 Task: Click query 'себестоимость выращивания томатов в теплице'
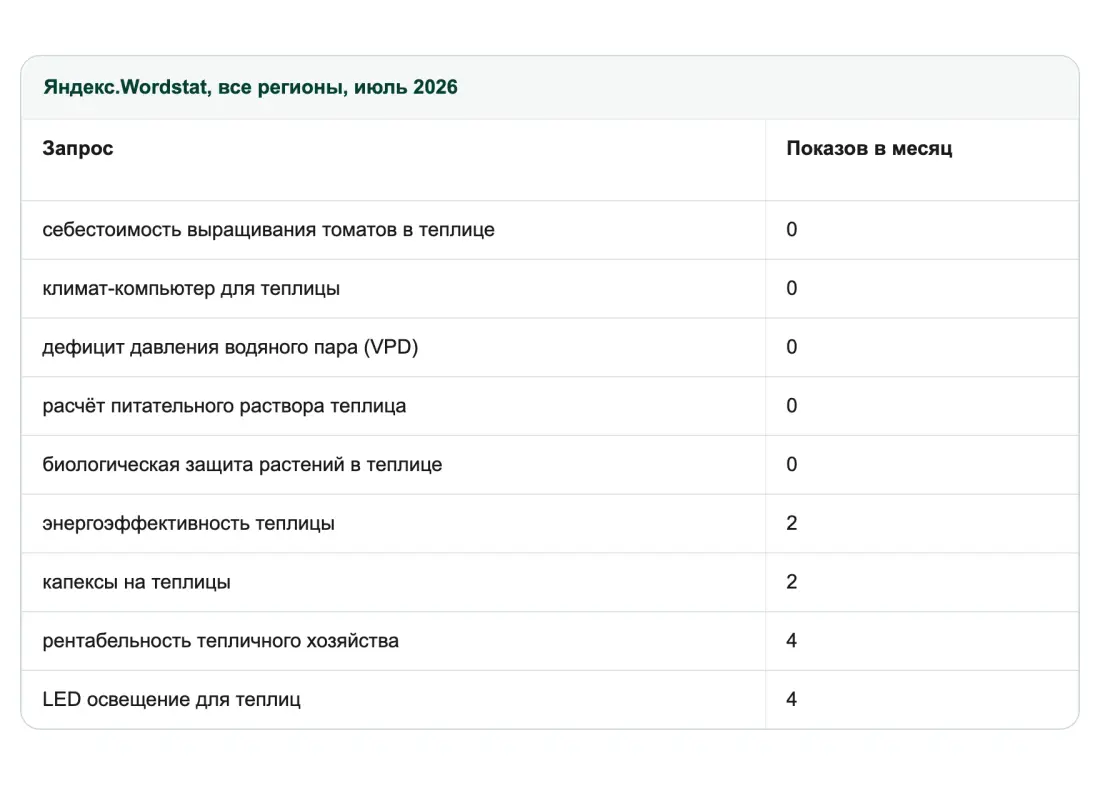click(269, 229)
